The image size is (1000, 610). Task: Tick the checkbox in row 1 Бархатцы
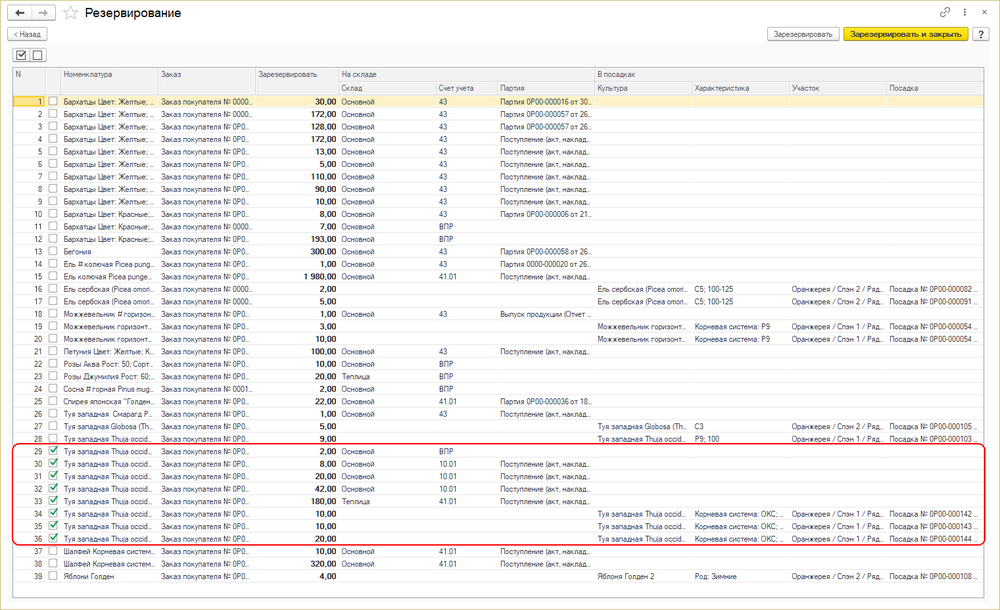(x=53, y=101)
